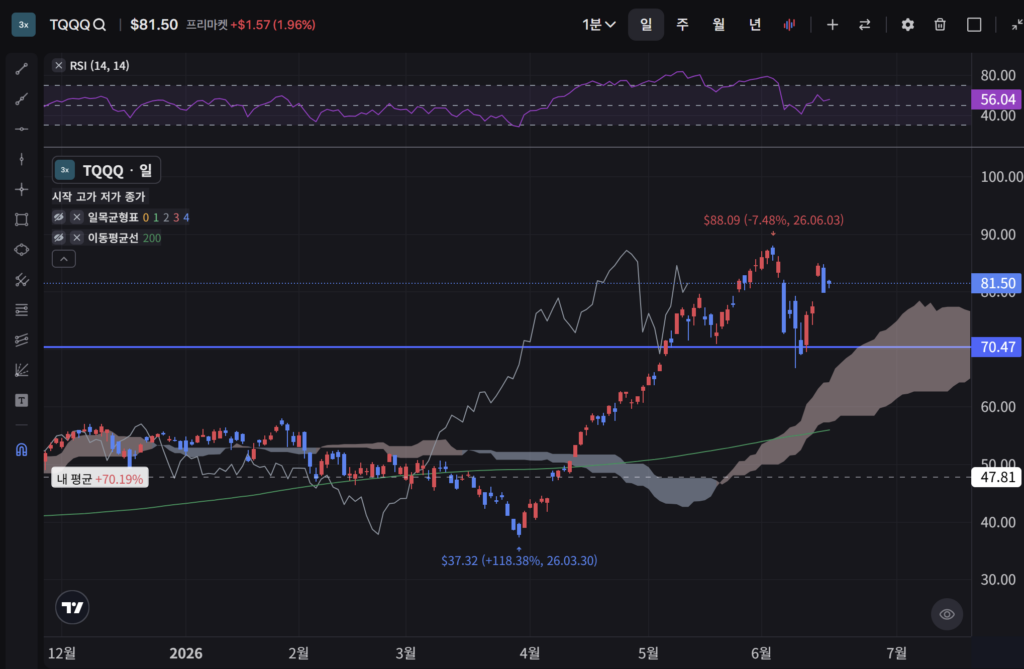The height and width of the screenshot is (669, 1024).
Task: Switch to the monthly (월) timeframe
Action: 718,25
